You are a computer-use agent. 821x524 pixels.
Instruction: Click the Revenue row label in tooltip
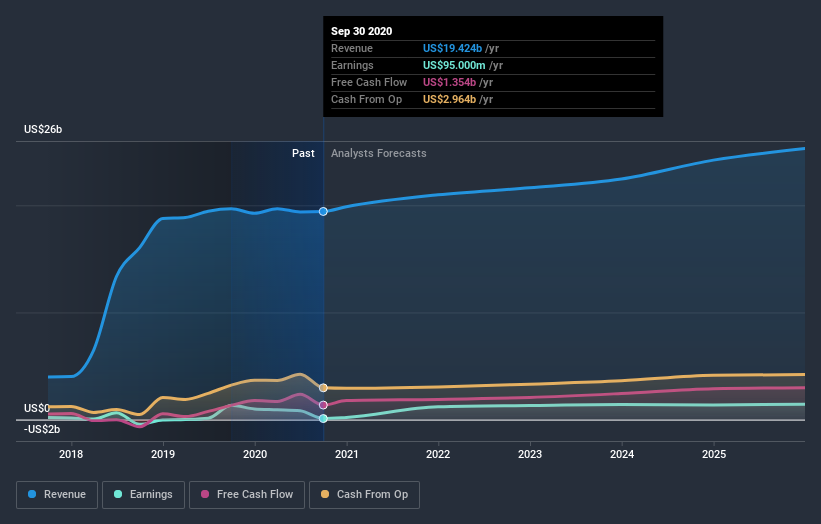point(352,48)
